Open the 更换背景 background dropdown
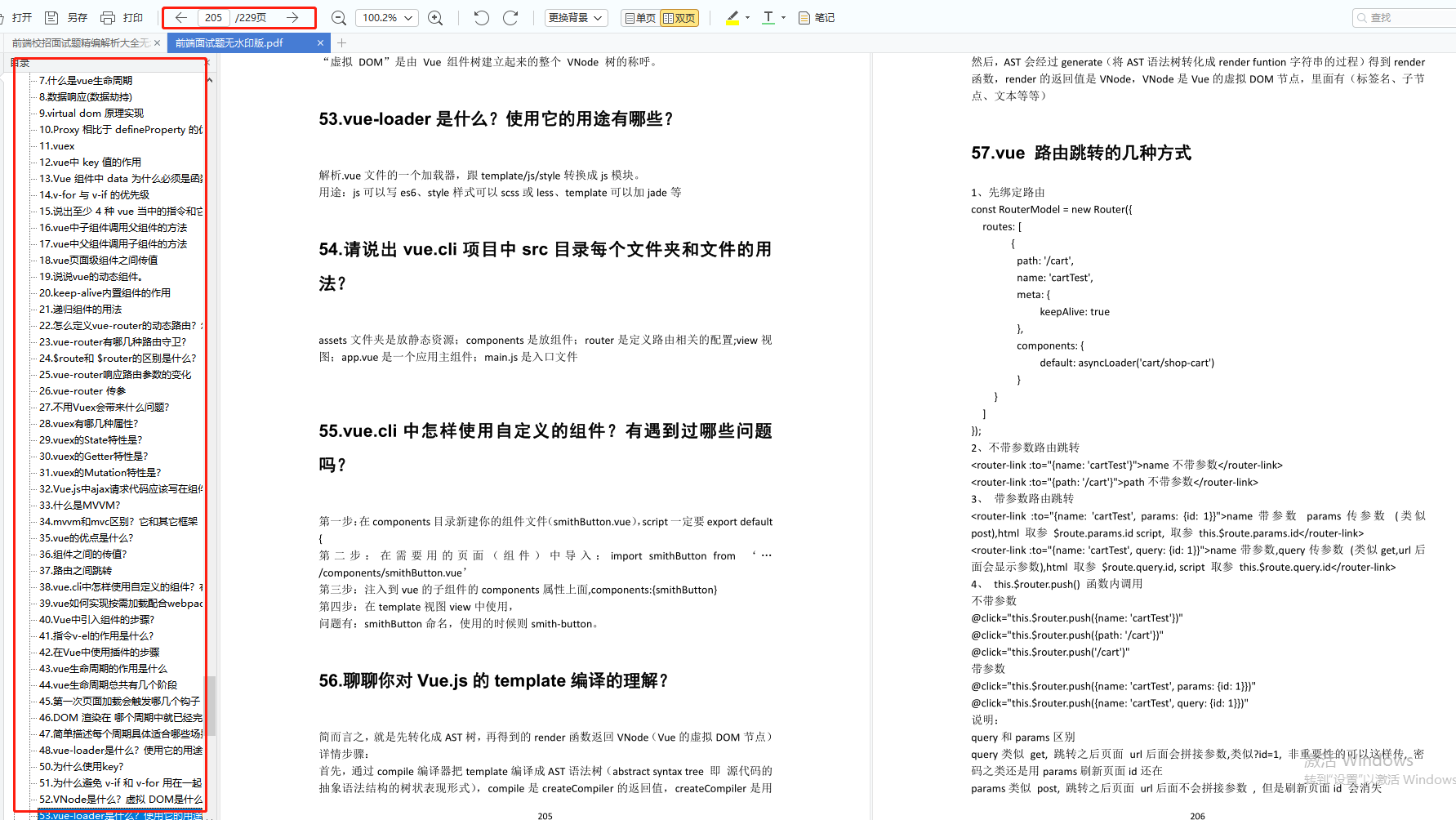1456x820 pixels. point(576,17)
